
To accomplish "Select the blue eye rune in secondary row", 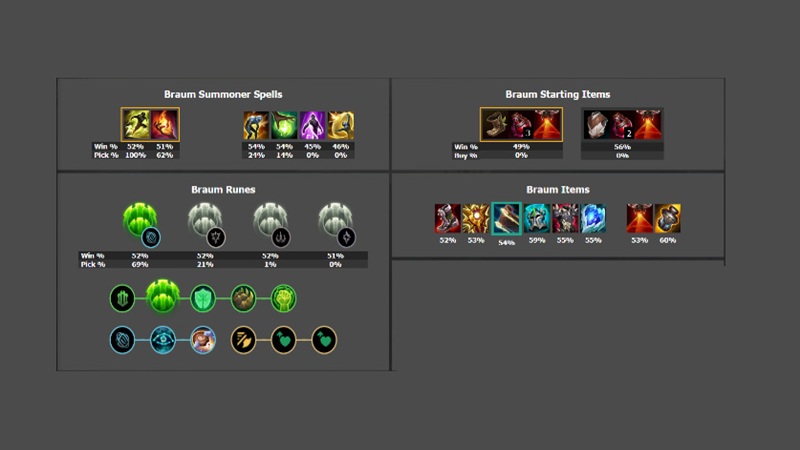I will click(x=163, y=340).
